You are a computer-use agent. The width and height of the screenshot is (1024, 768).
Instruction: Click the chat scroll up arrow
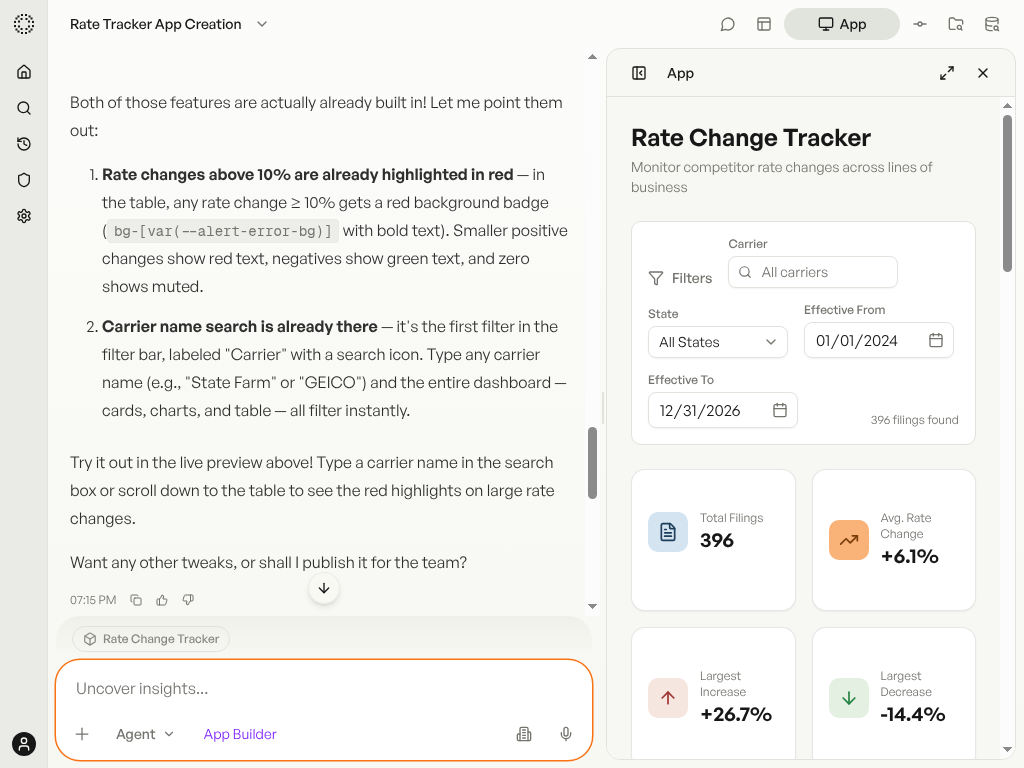(592, 57)
